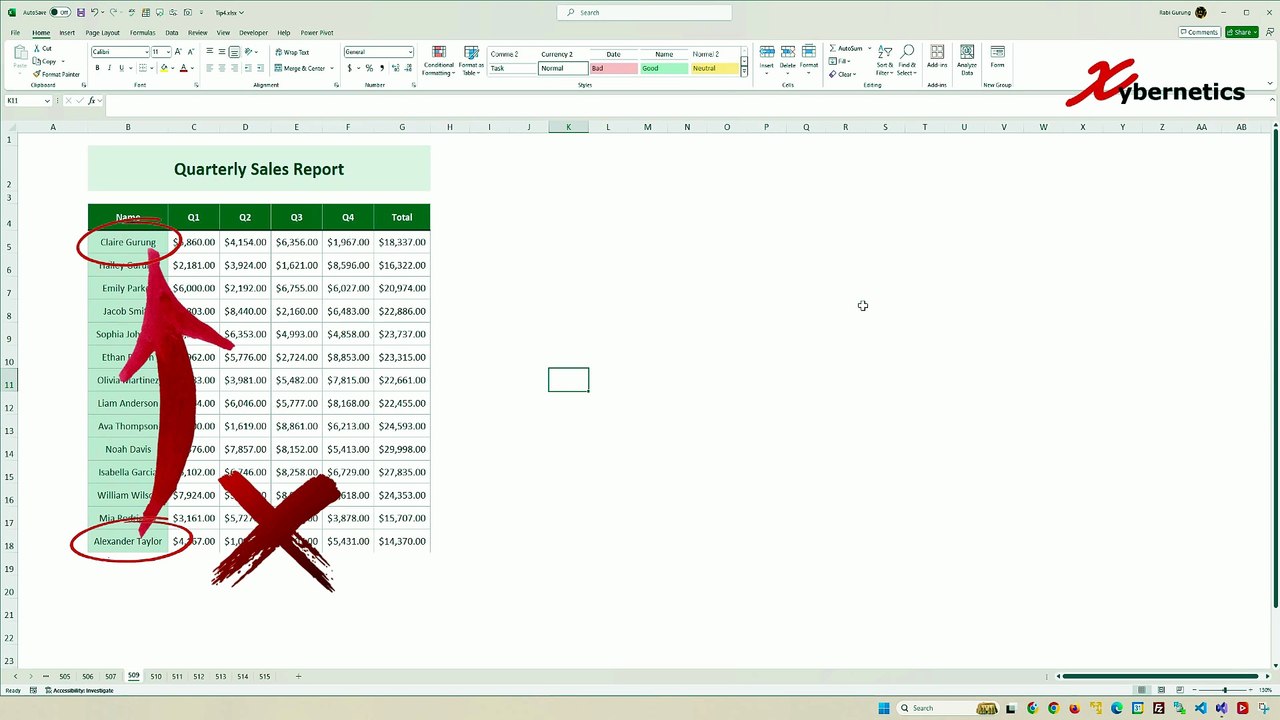Open the Insert ribbon tab
Image resolution: width=1280 pixels, height=720 pixels.
(x=67, y=33)
